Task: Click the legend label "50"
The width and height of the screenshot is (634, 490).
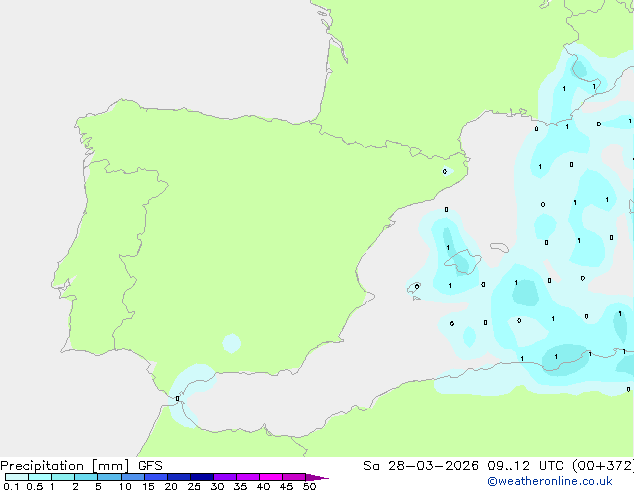Action: coord(309,486)
